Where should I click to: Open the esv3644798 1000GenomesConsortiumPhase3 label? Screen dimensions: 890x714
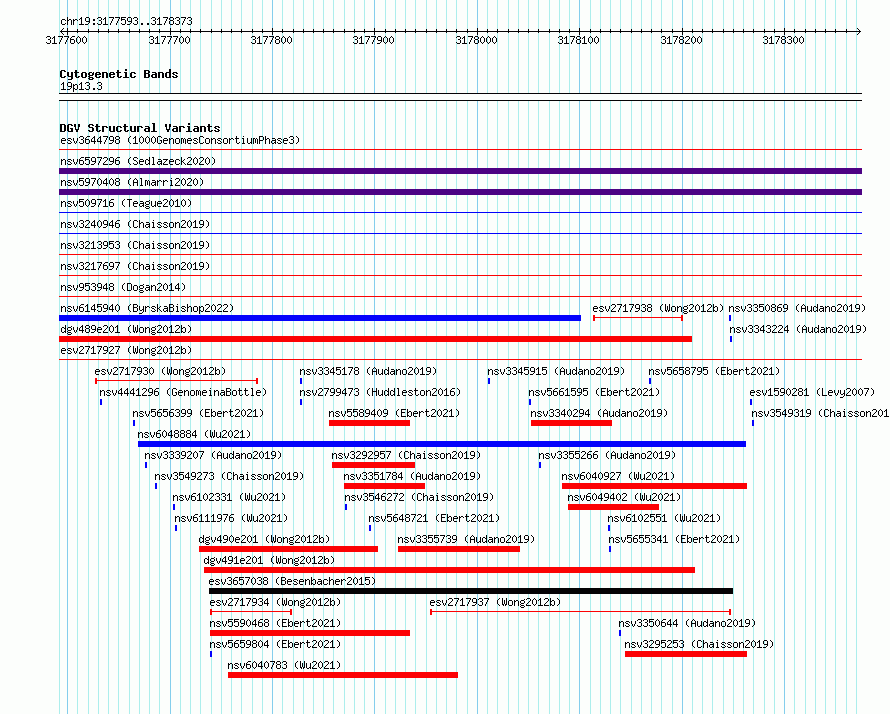coord(179,140)
